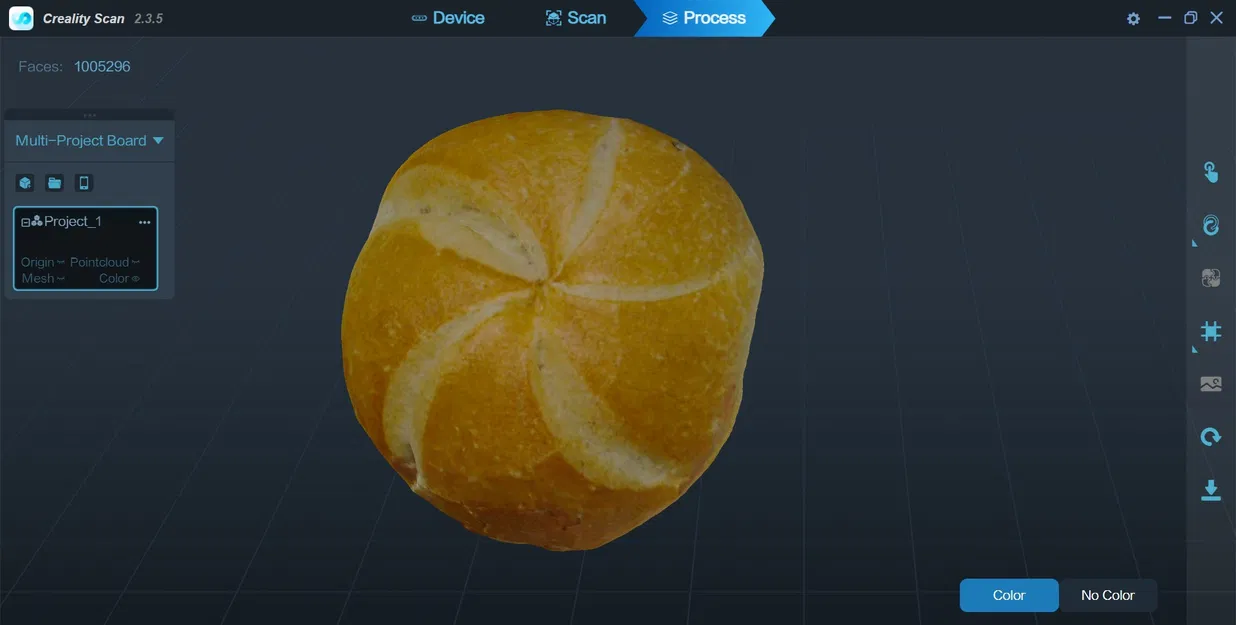Open settings gear icon in title bar
The image size is (1236, 625).
[x=1133, y=18]
